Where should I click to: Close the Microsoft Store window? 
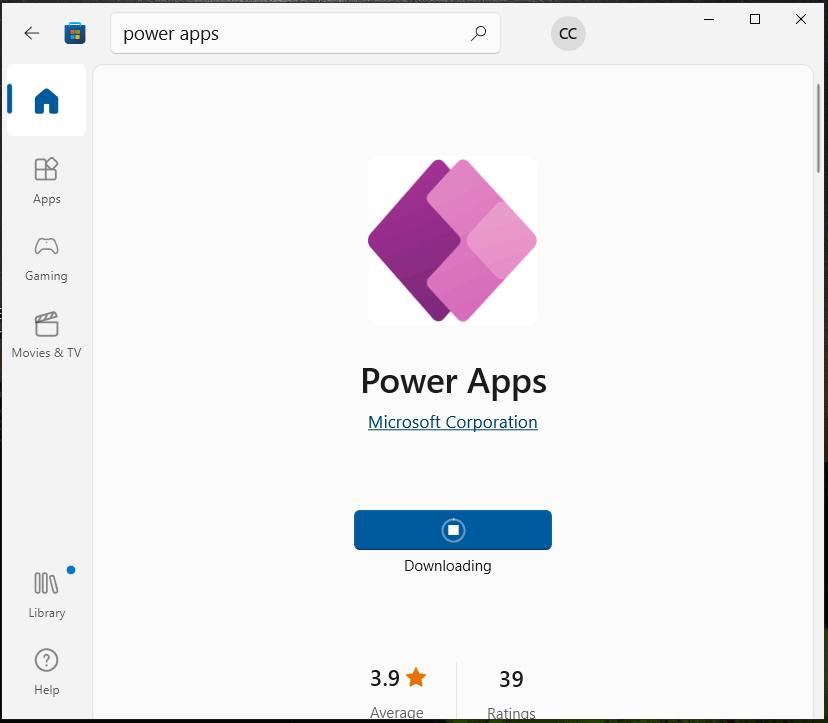tap(801, 20)
